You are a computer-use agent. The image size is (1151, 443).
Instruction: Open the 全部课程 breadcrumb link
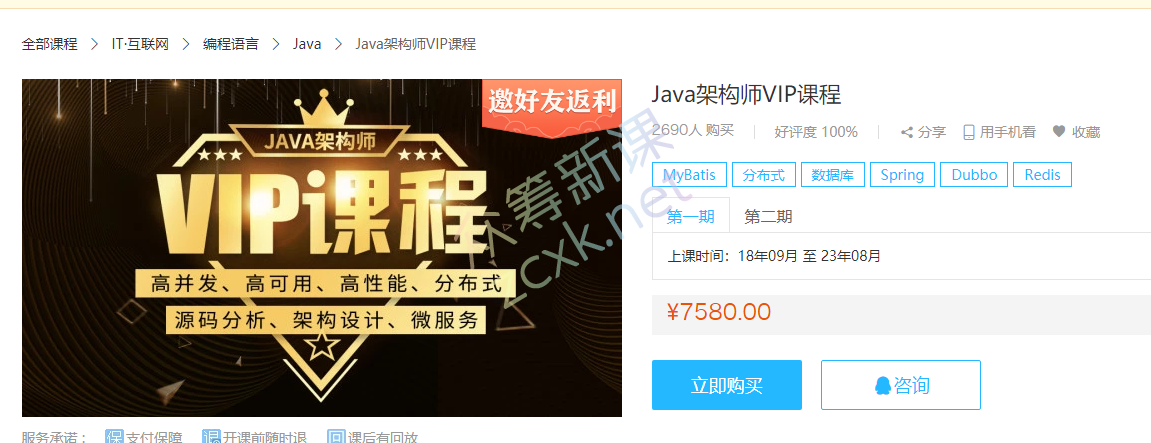[49, 44]
